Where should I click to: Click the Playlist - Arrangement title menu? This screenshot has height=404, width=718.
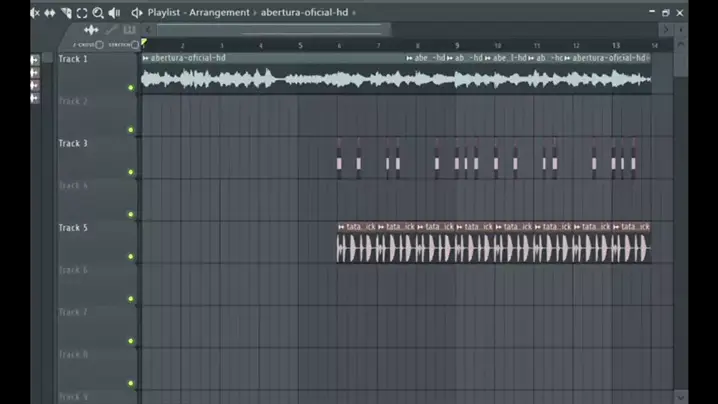pos(198,13)
